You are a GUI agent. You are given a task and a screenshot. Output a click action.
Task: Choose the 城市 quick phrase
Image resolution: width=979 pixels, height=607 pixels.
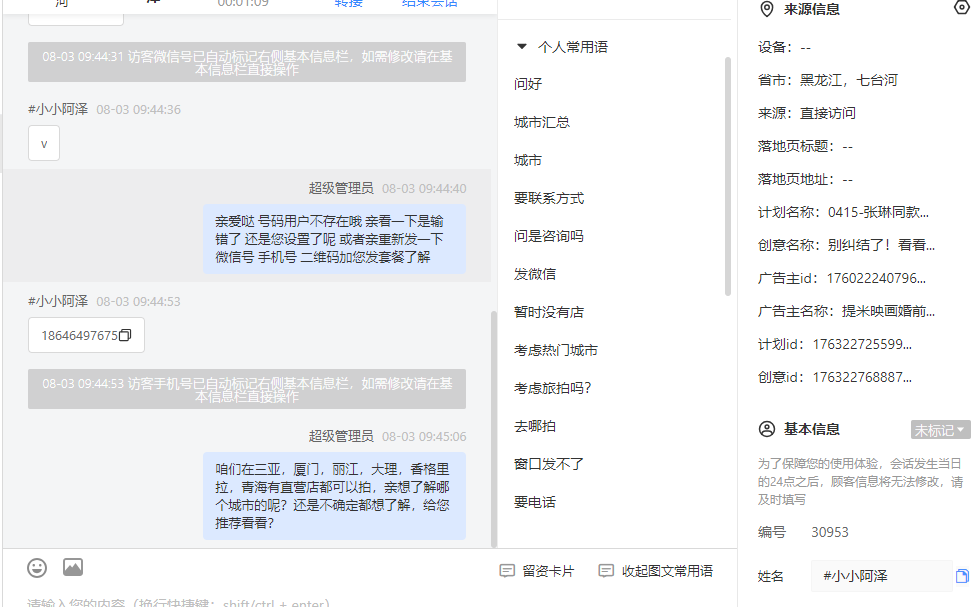(528, 160)
